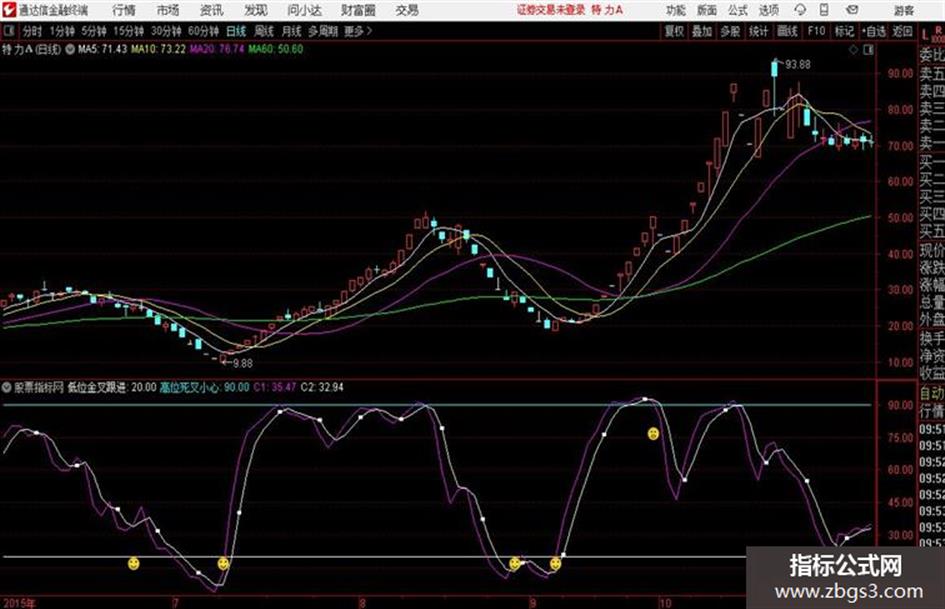Click the mobile phone icon
Image resolution: width=945 pixels, height=609 pixels.
(824, 10)
